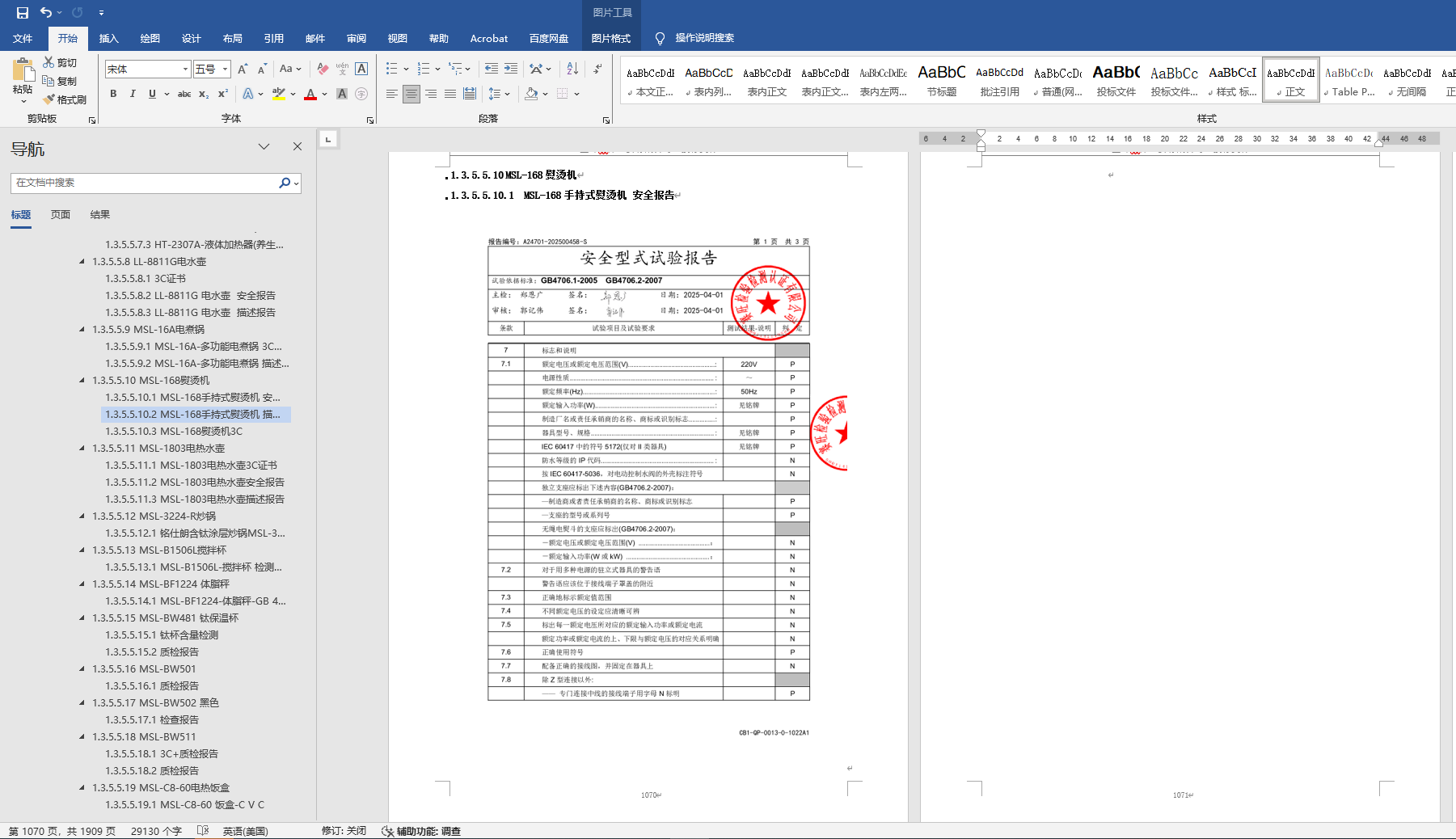Show the 页面 (Pages) tab in navigation
Screen dimensions: 1456x839
click(61, 215)
